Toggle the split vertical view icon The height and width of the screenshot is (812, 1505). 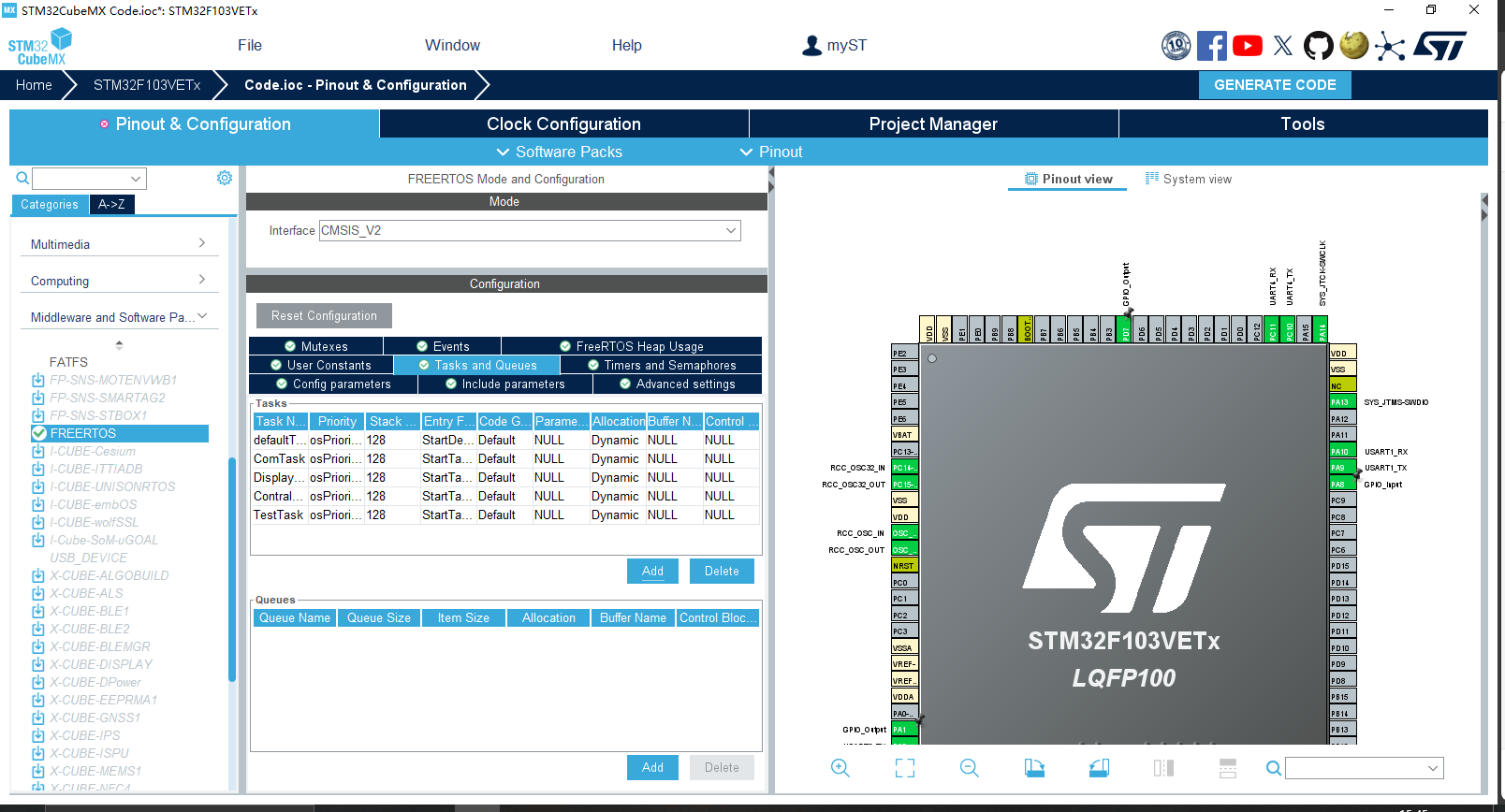1163,768
